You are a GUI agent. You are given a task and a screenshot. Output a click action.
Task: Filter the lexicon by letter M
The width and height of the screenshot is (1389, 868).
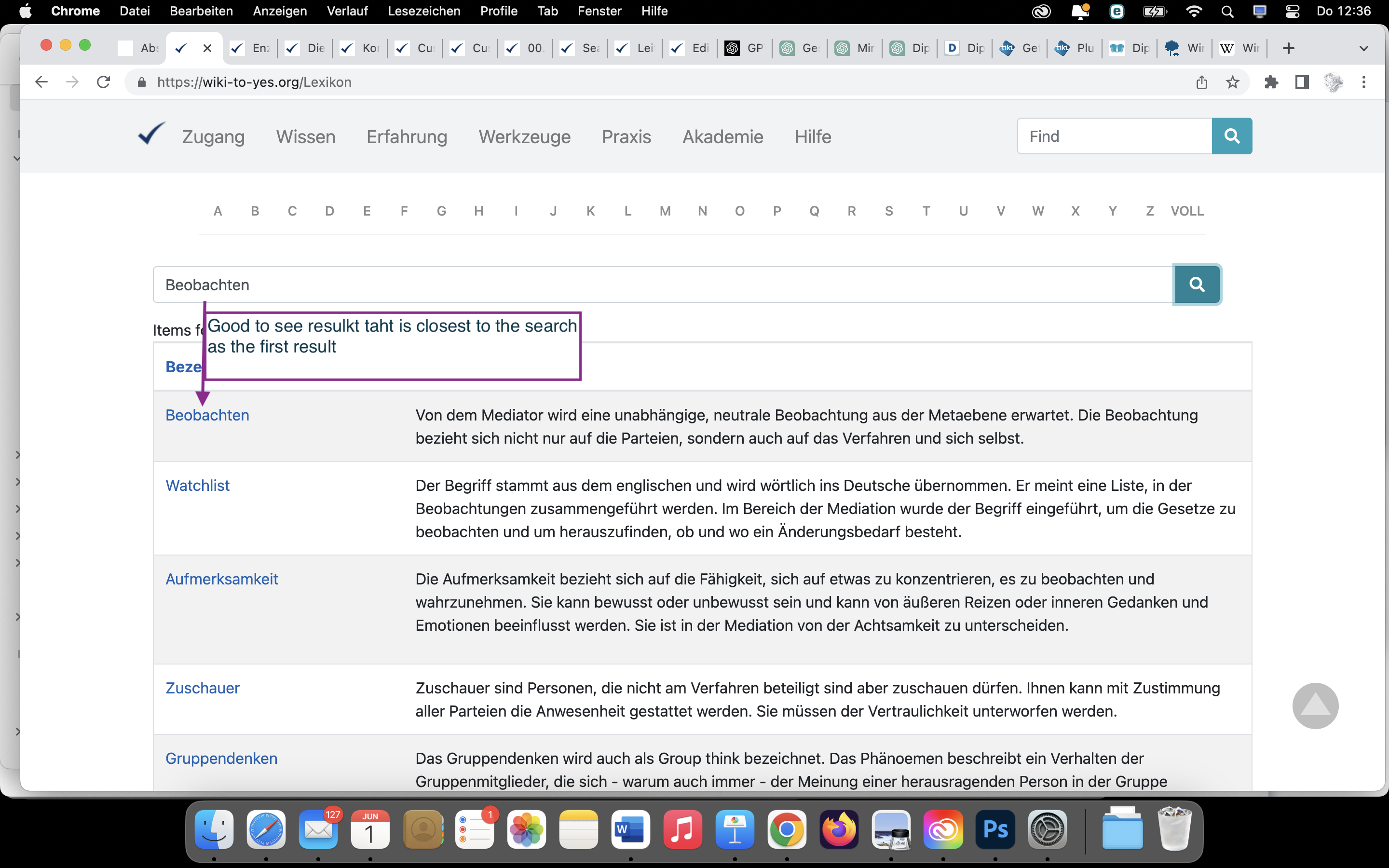tap(665, 211)
